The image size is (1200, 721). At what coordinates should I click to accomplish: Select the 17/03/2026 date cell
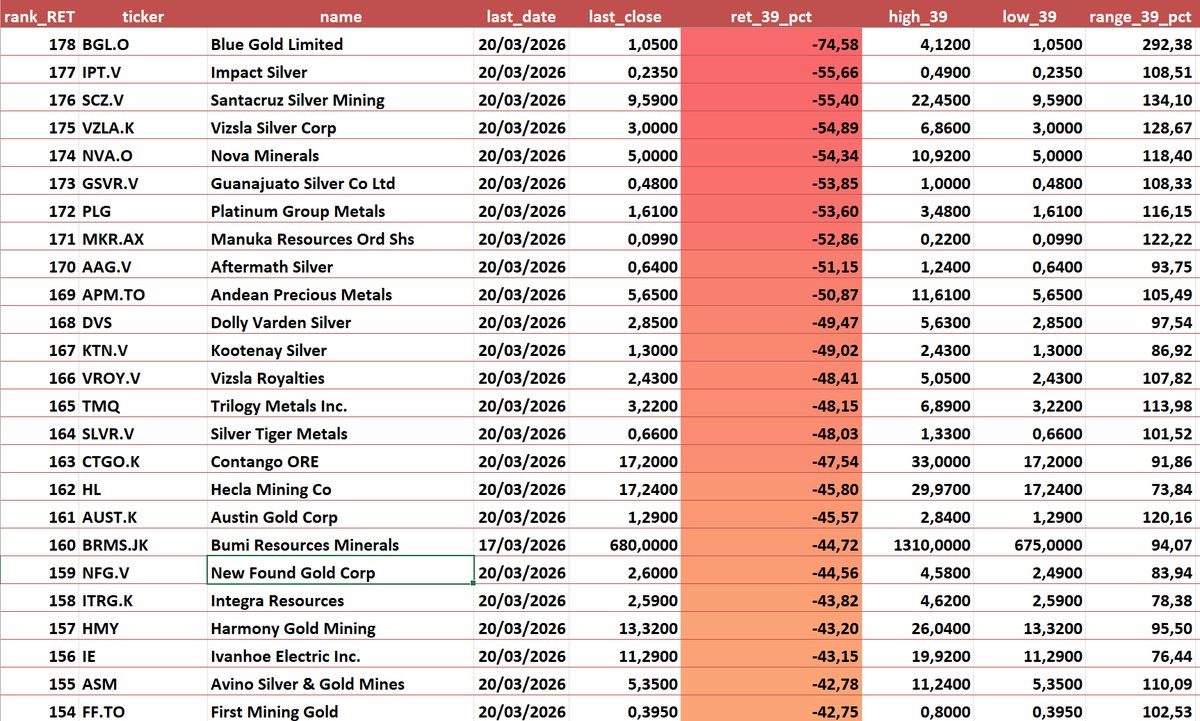521,545
